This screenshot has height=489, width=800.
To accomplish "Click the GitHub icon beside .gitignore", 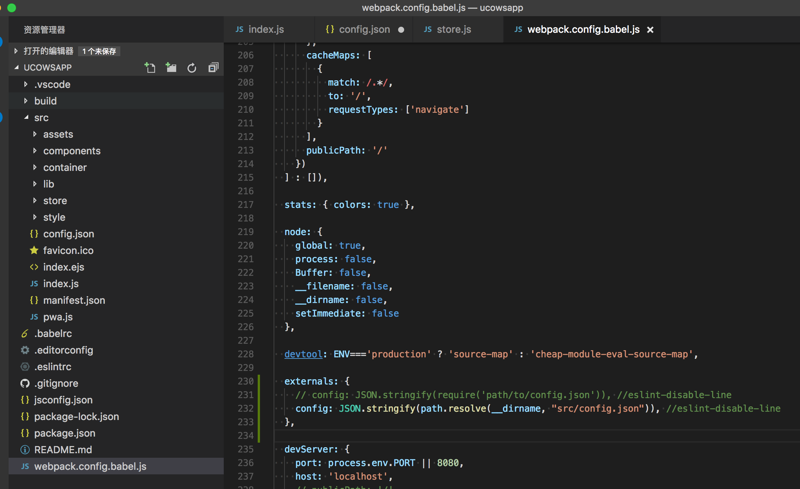I will 25,384.
